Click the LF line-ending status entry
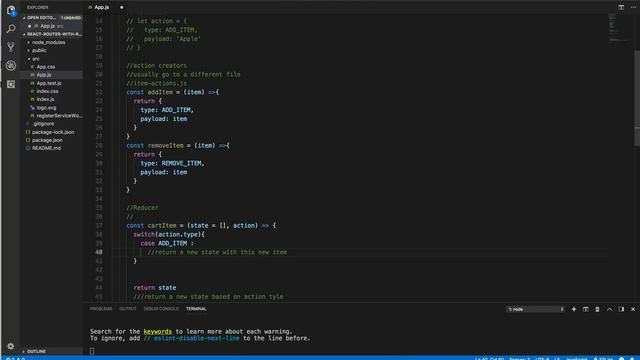The height and width of the screenshot is (360, 640). pos(557,358)
